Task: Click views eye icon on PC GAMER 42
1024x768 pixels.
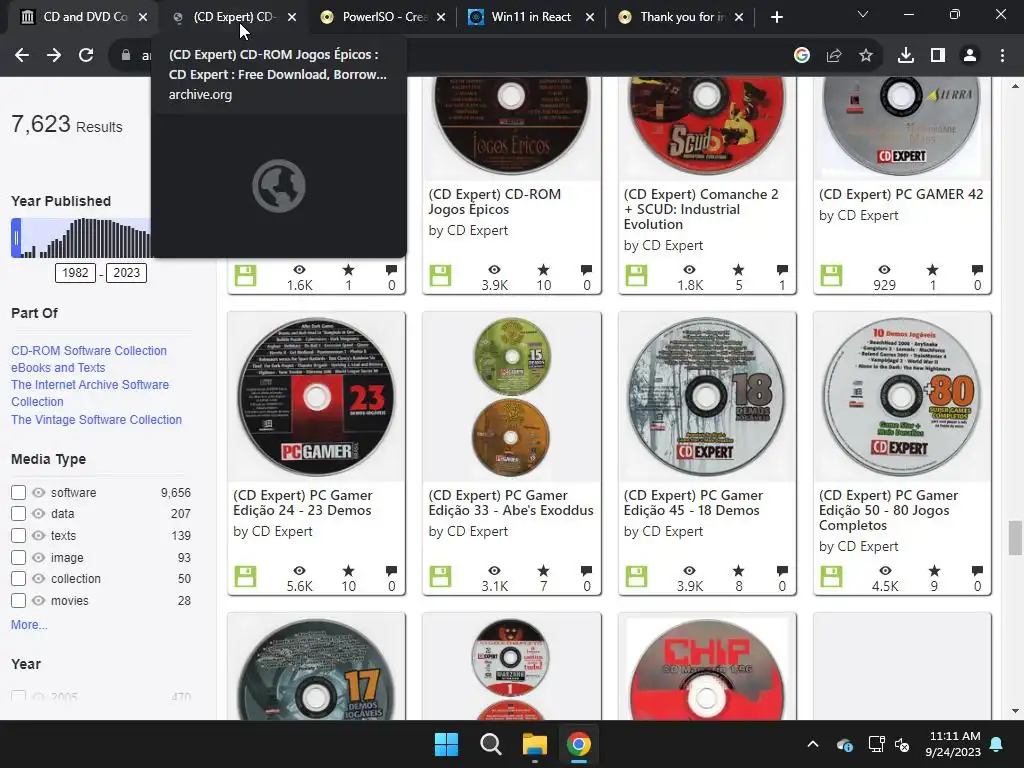Action: tap(884, 269)
